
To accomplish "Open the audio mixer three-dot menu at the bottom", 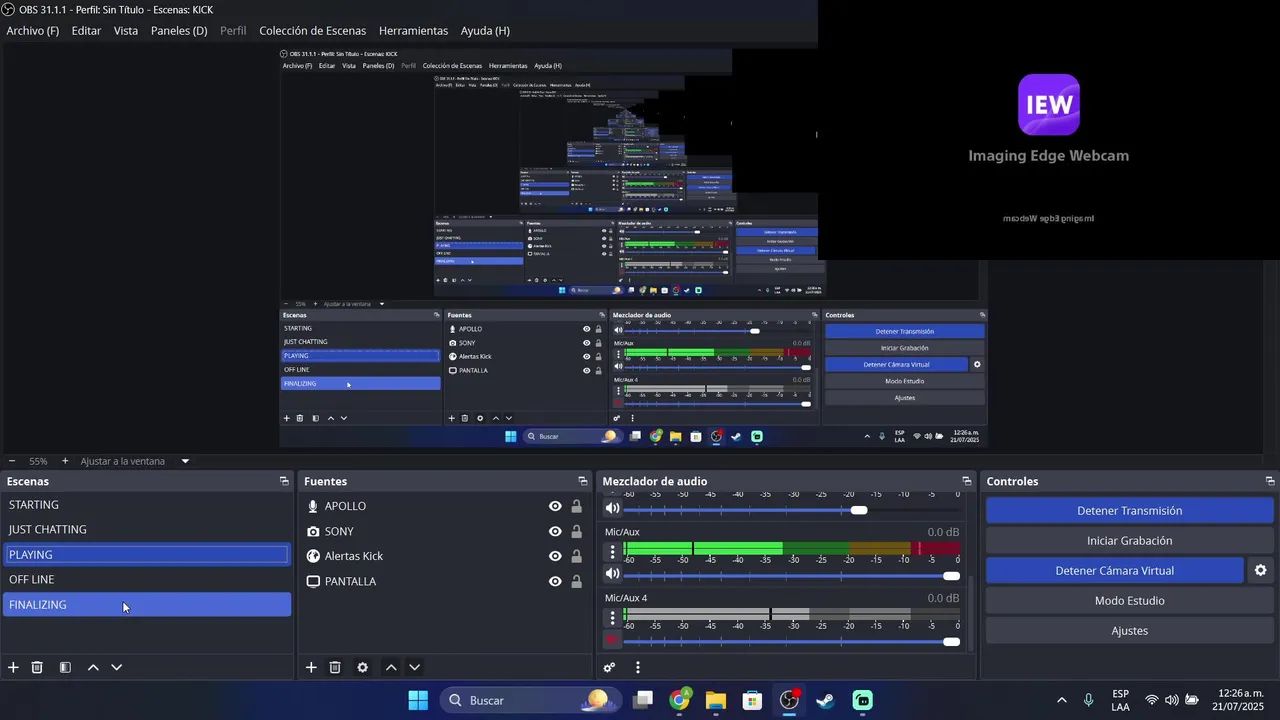I will coord(637,667).
